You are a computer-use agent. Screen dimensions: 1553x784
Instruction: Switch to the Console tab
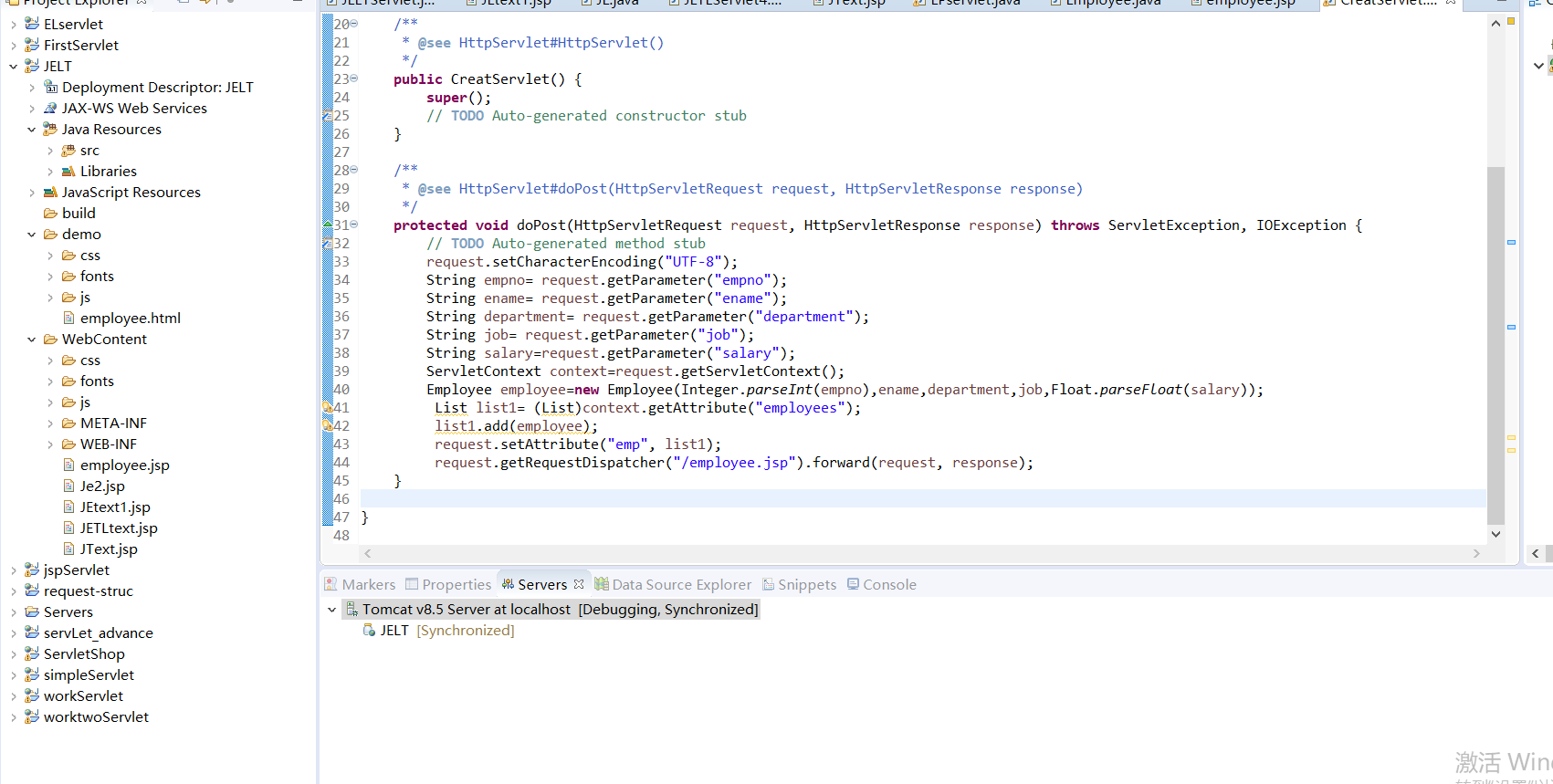[882, 584]
